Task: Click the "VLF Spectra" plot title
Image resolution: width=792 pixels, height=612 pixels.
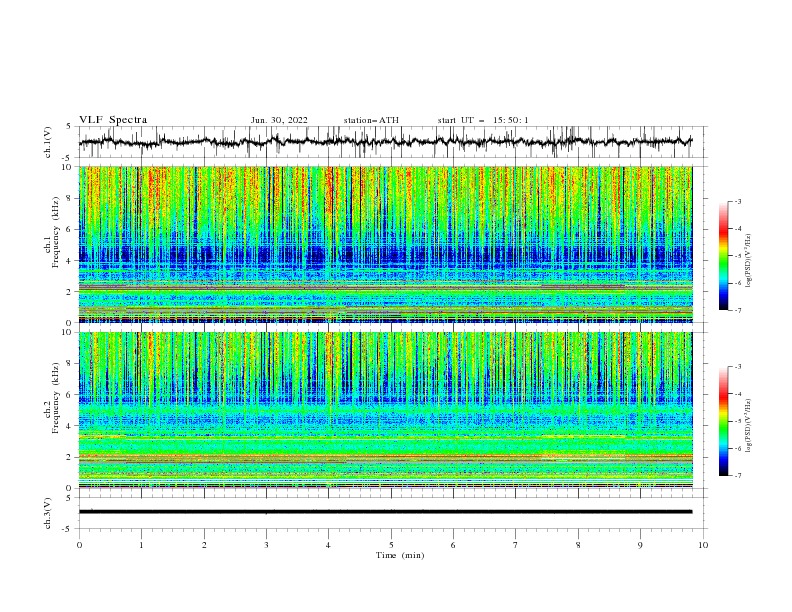Action: coord(113,120)
